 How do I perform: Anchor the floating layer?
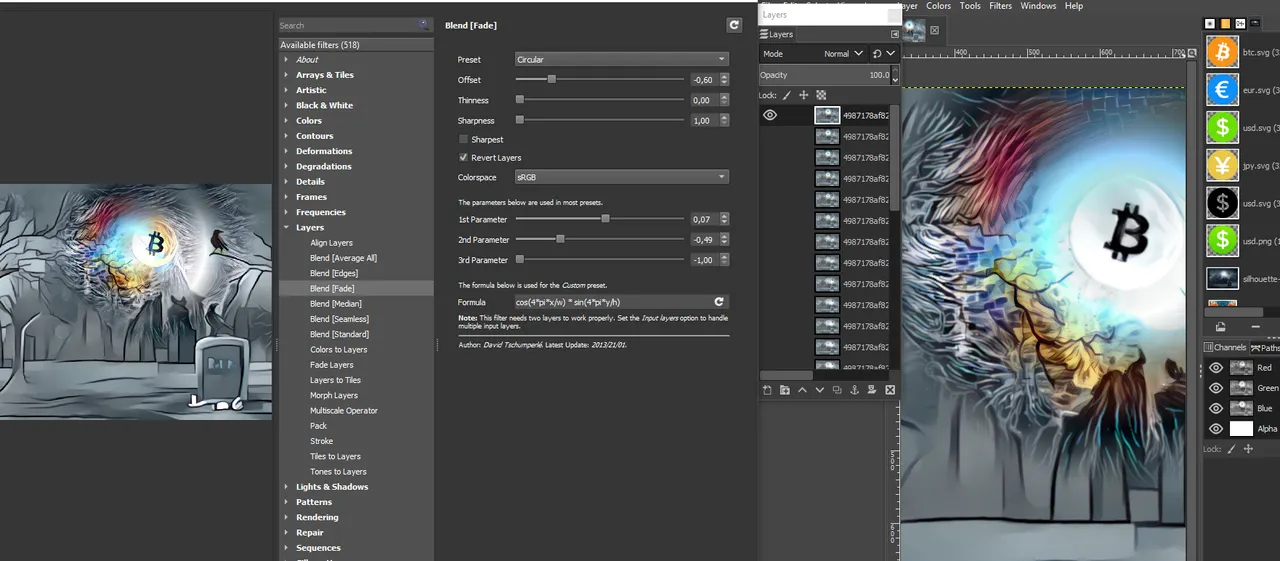coord(855,390)
